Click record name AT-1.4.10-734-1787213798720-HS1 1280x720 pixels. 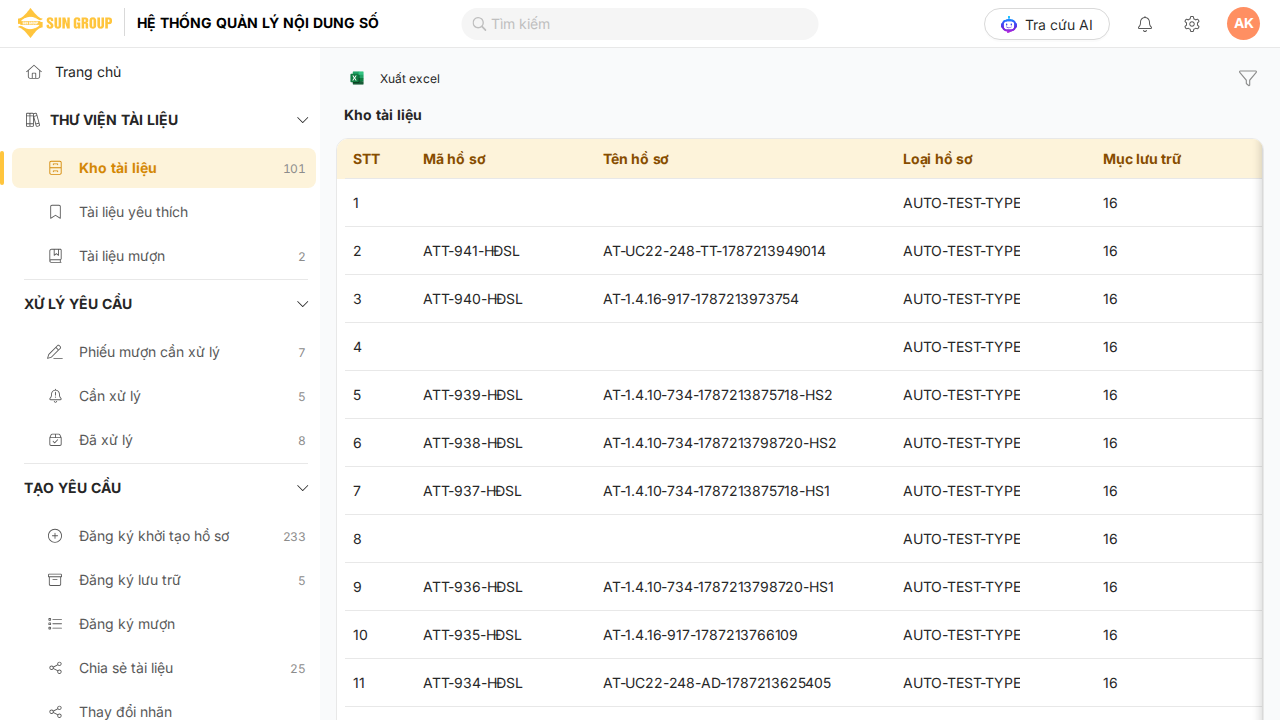[x=719, y=587]
